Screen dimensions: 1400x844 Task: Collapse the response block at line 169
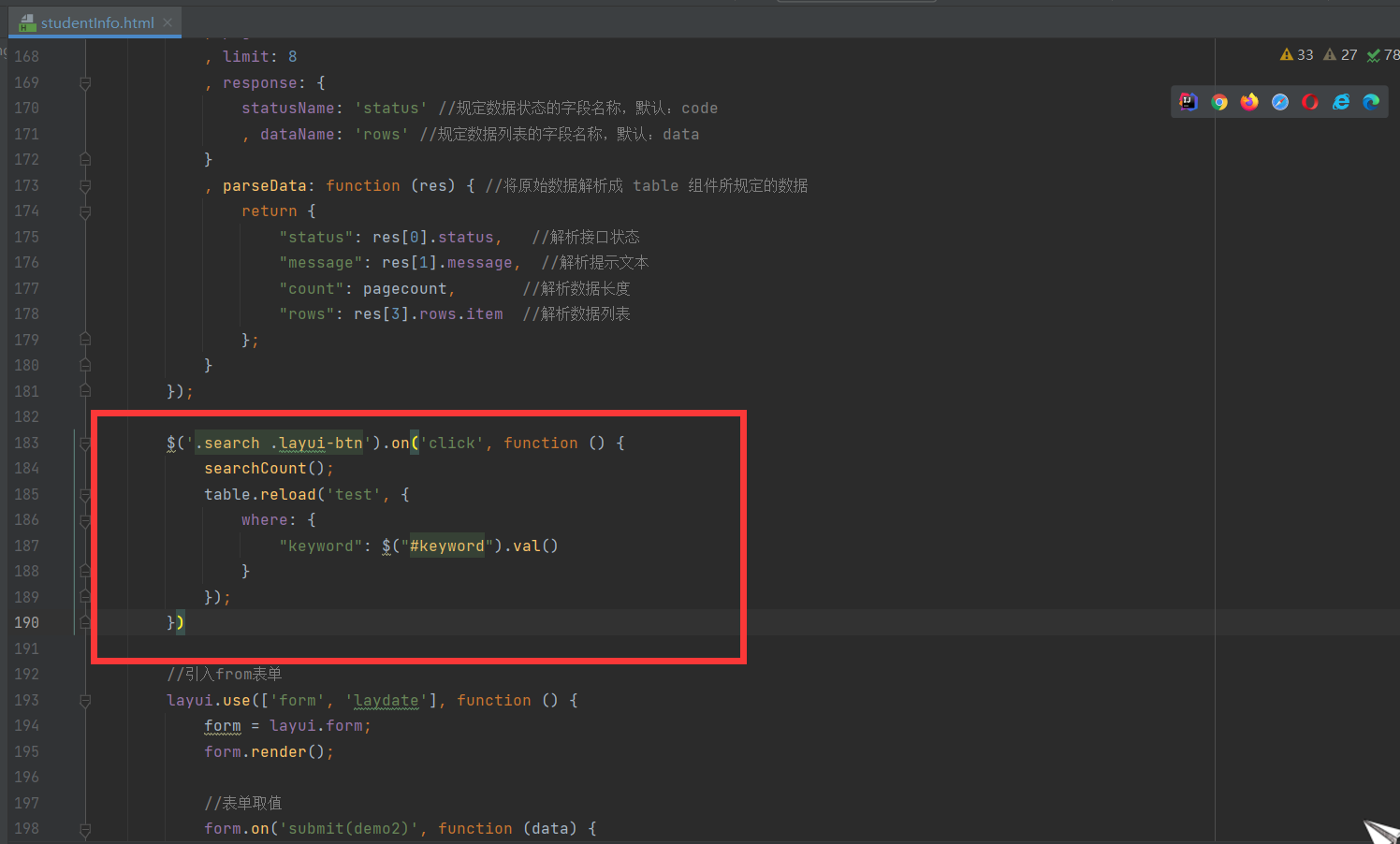[x=85, y=83]
